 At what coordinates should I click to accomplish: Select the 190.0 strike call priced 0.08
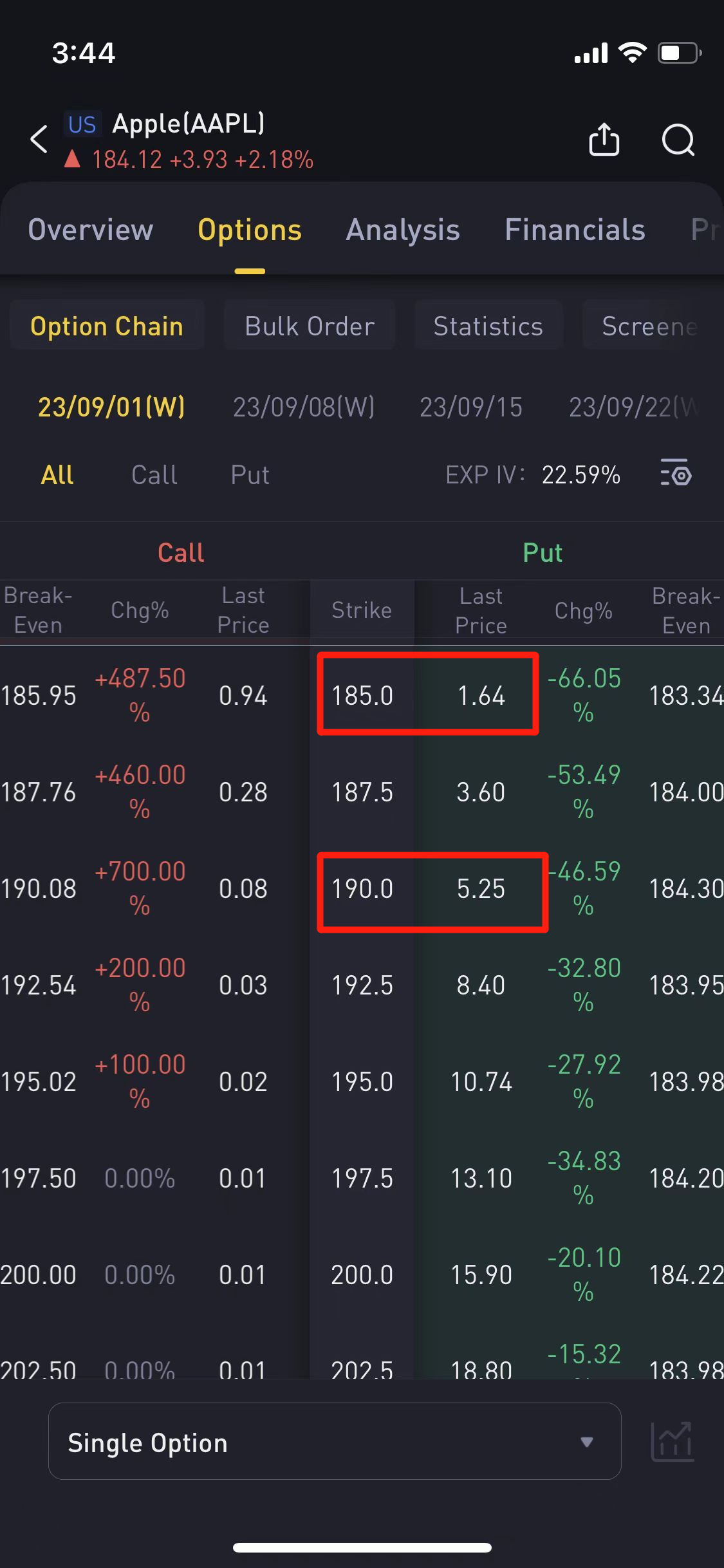click(x=243, y=889)
